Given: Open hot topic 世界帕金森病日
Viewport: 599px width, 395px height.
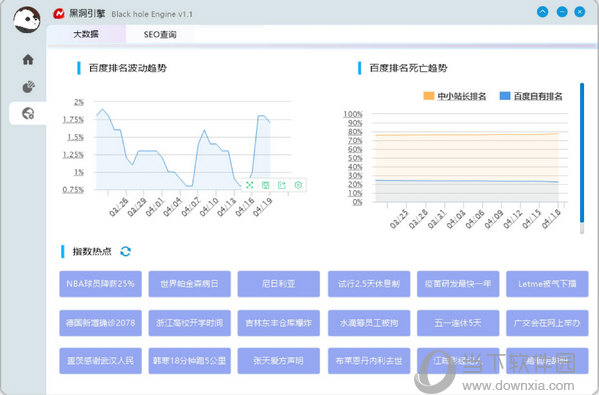Looking at the screenshot, I should [x=189, y=284].
